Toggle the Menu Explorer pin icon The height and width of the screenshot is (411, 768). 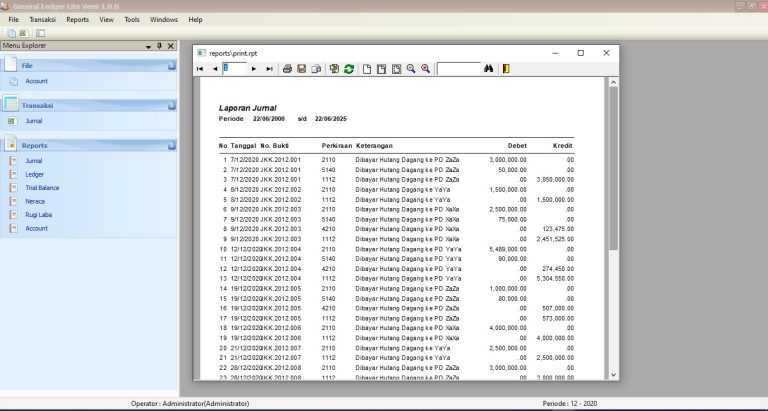coord(159,46)
